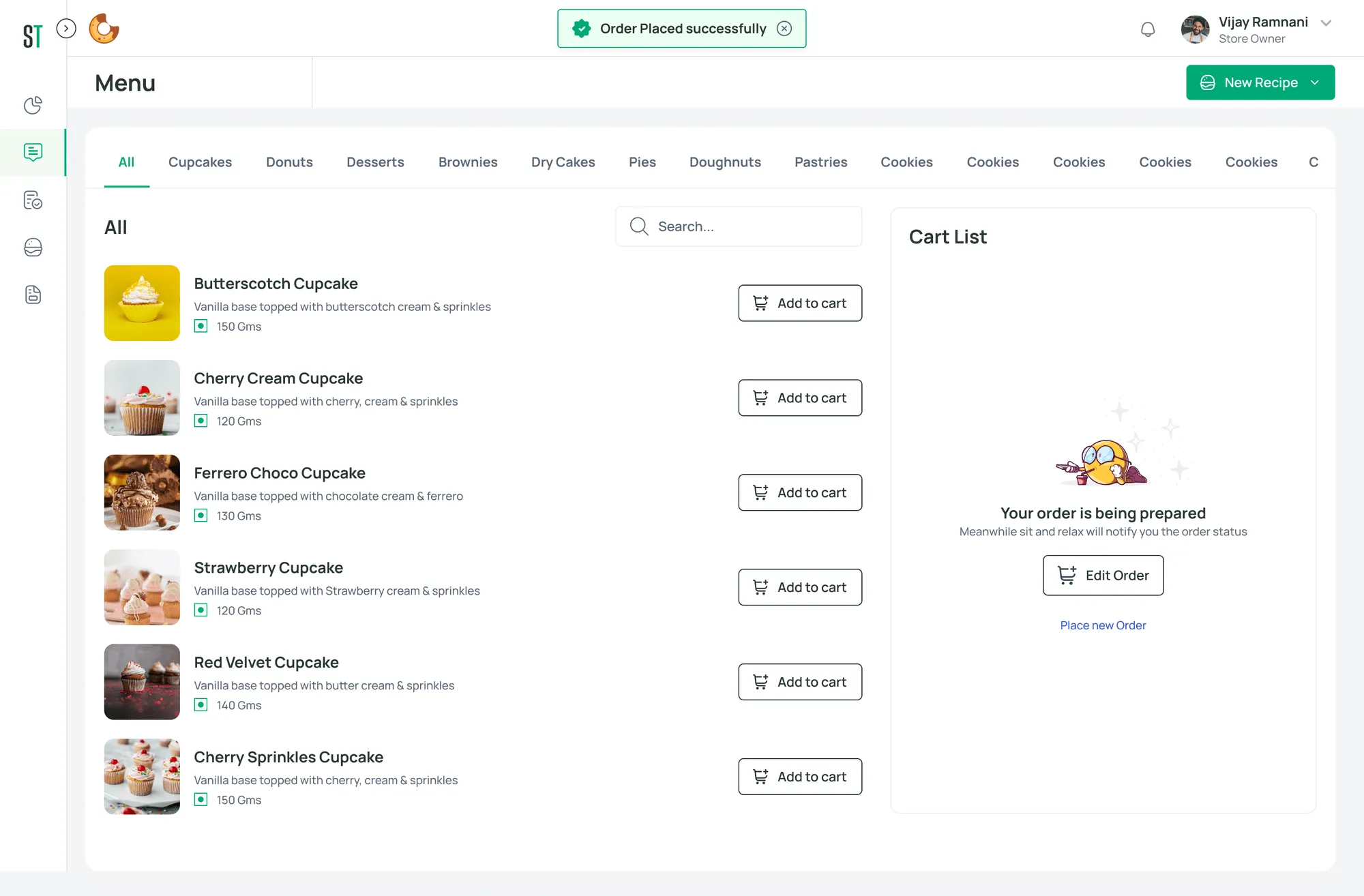Expand the Vijay Ramnani account dropdown

1326,23
